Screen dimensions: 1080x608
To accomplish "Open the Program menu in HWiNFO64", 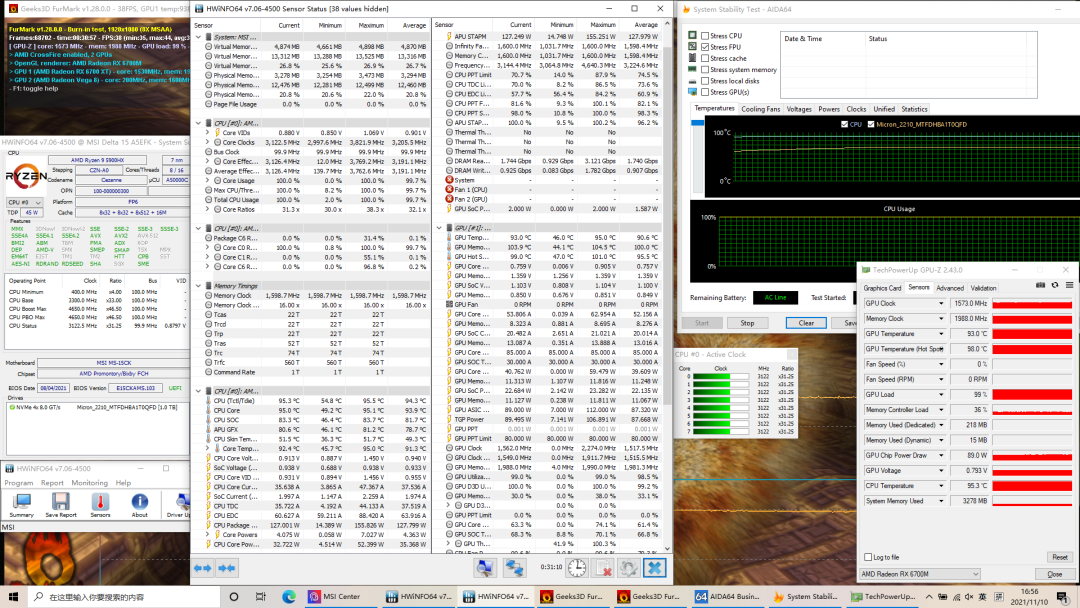I will click(x=19, y=483).
